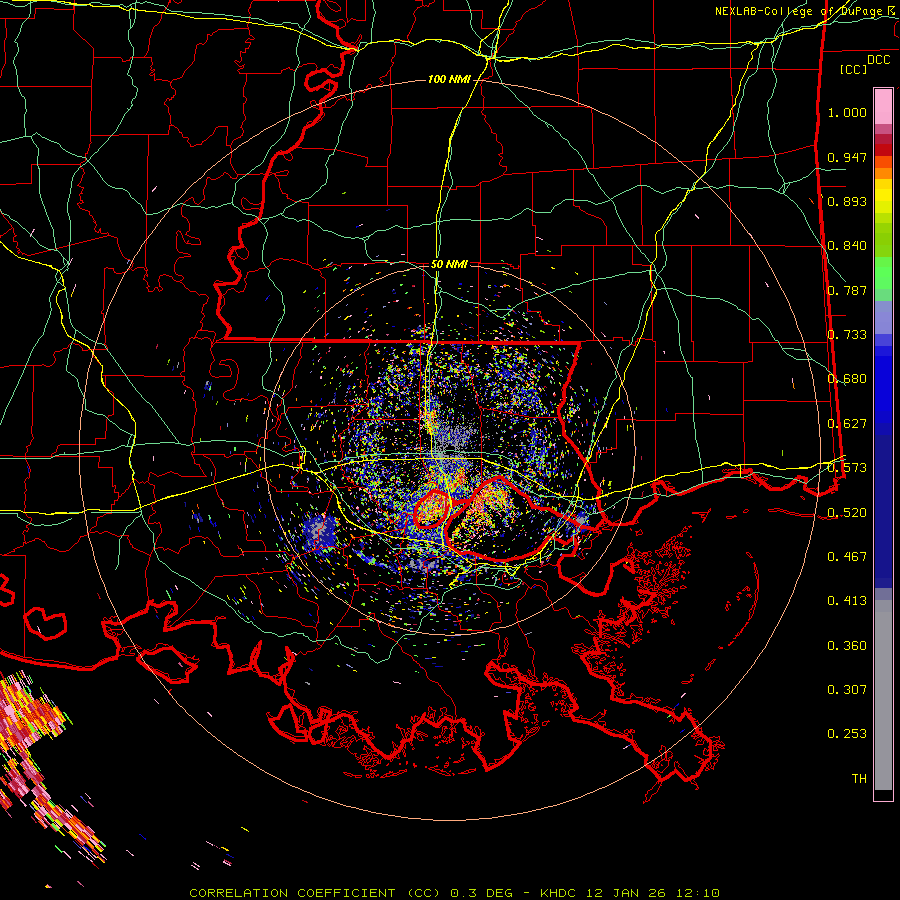Select the 1.000 color scale value

[x=847, y=112]
